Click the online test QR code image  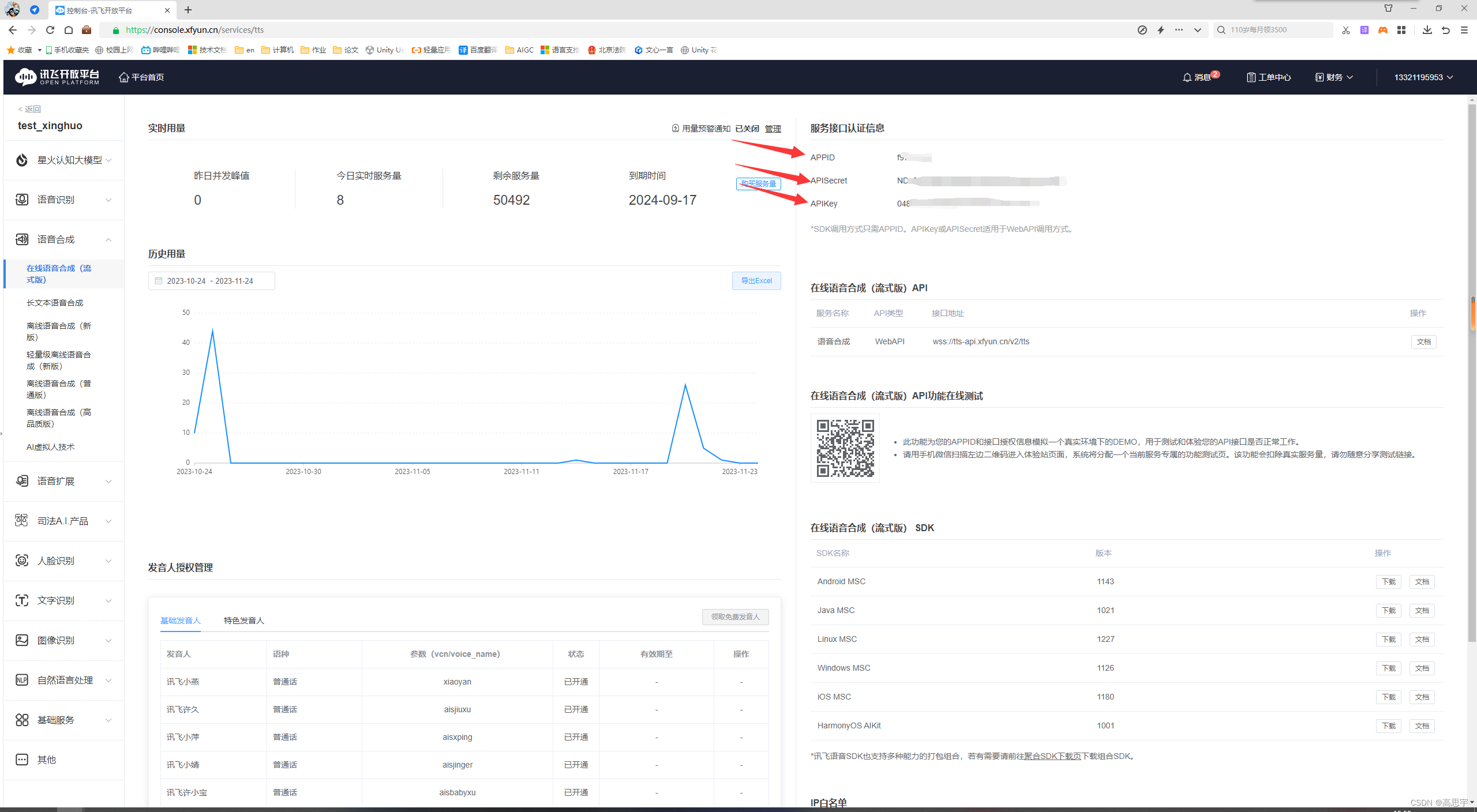845,448
